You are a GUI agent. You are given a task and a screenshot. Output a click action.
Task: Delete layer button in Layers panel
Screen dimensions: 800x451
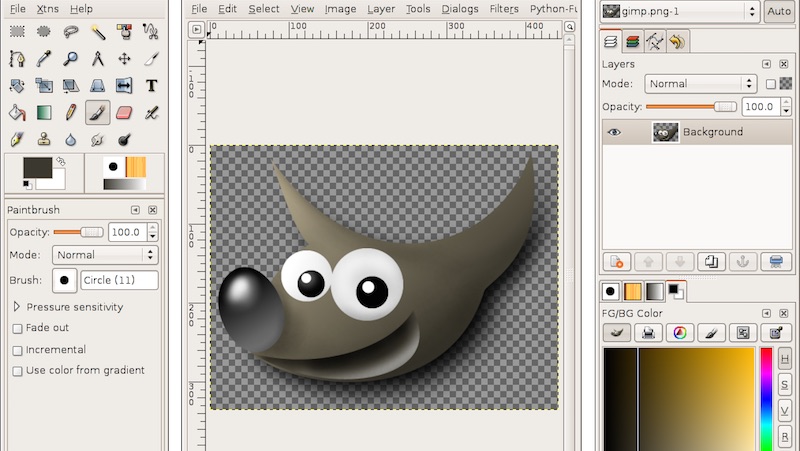pyautogui.click(x=776, y=262)
